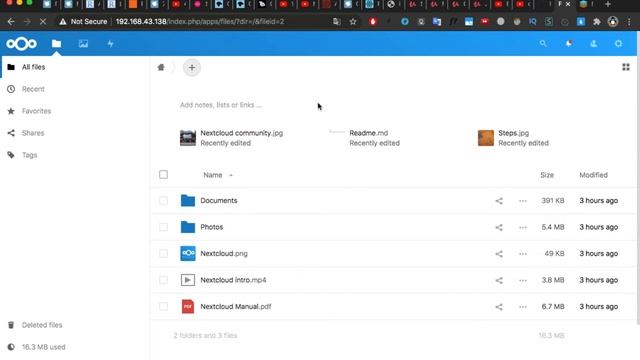Open the Documents folder name
Viewport: 640px width, 360px height.
(x=219, y=201)
